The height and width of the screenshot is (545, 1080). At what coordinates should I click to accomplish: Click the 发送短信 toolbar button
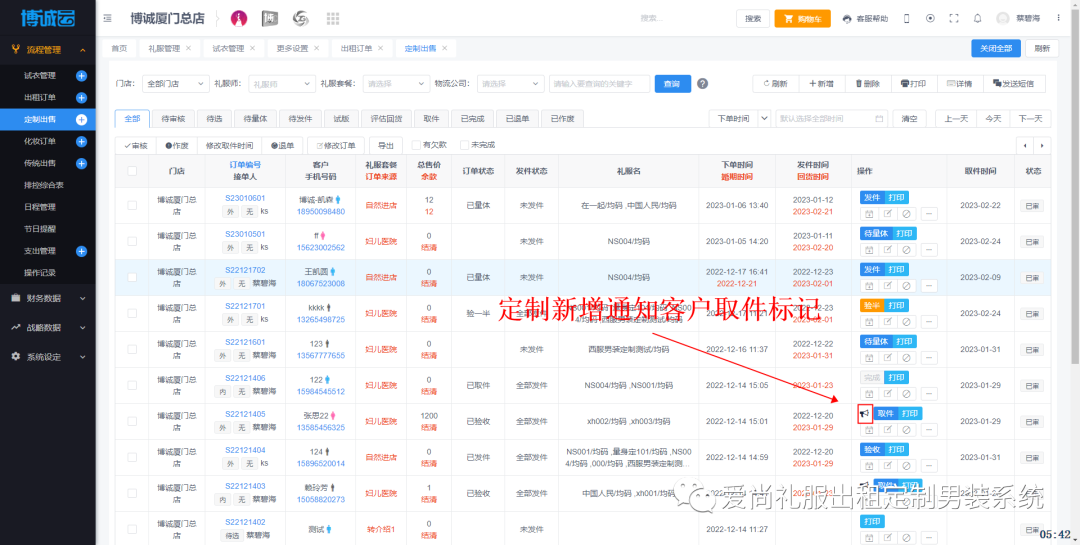[1015, 83]
